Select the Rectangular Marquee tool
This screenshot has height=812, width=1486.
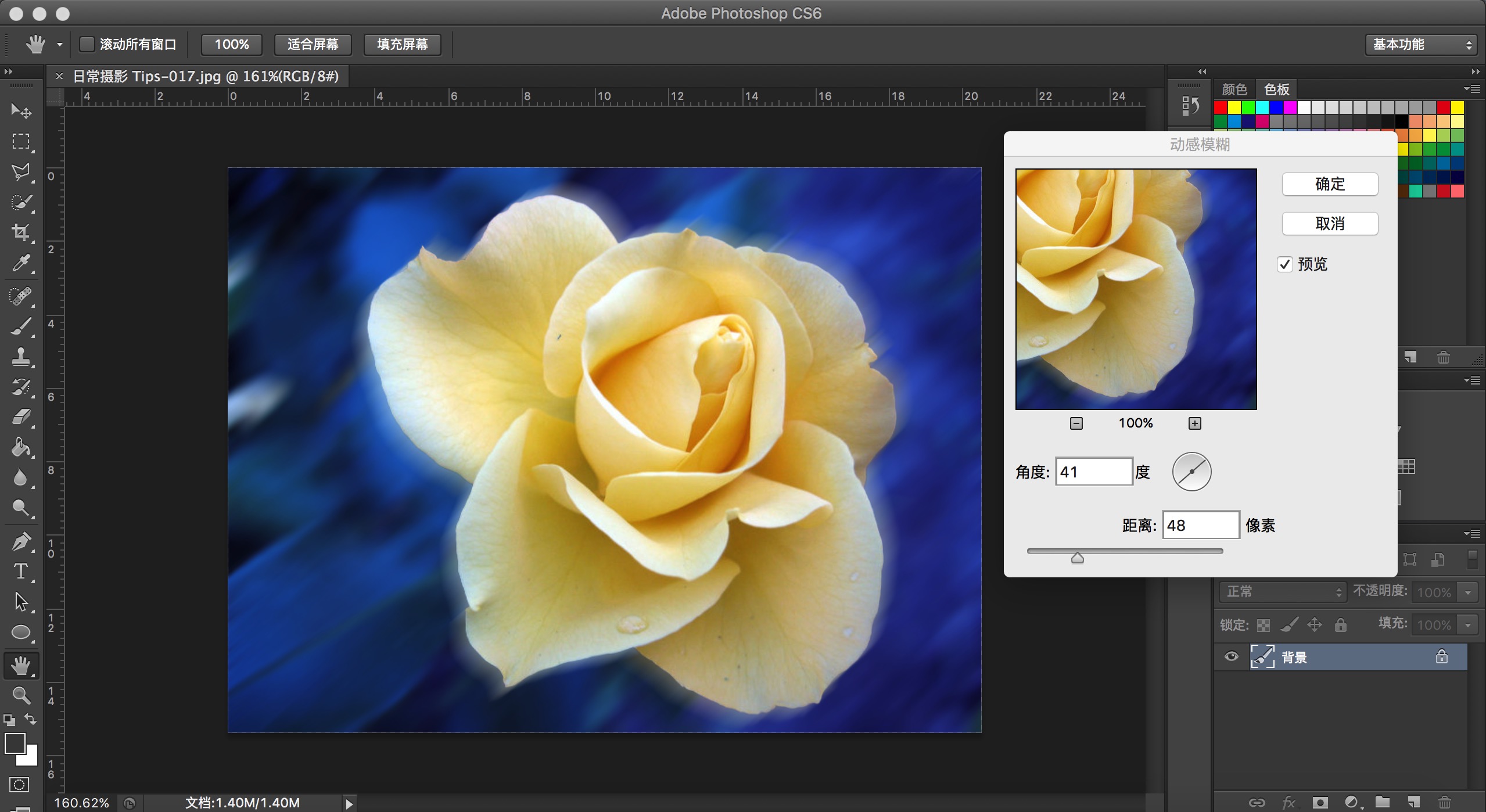[x=21, y=141]
